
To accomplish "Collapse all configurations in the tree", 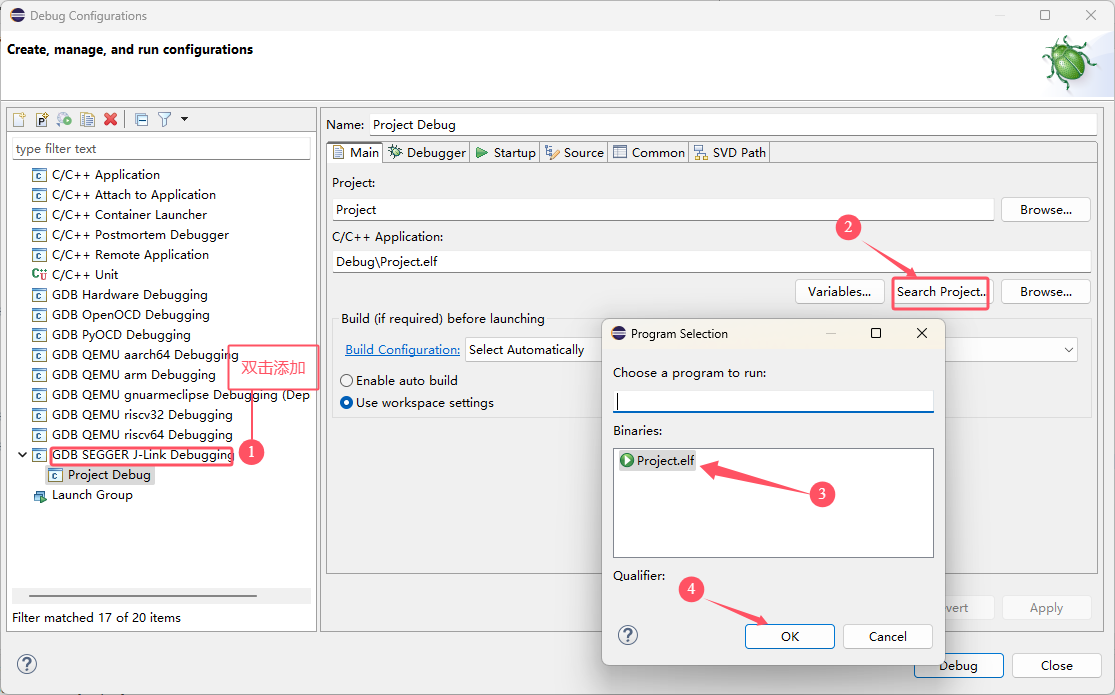I will (x=142, y=120).
